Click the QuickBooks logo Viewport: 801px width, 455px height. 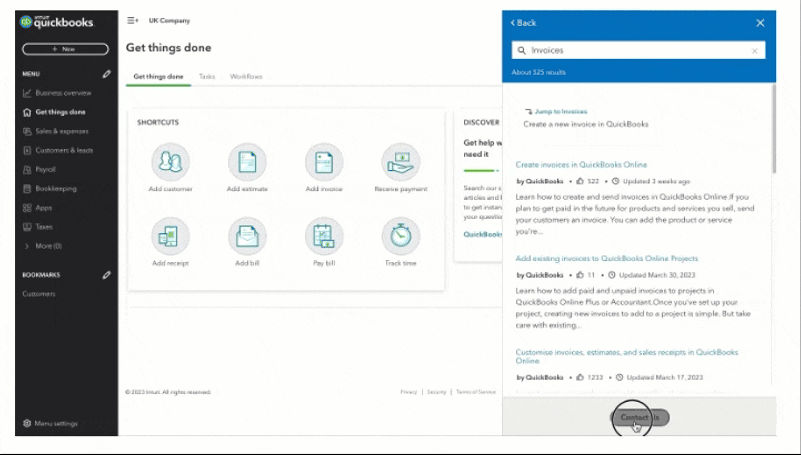click(57, 22)
